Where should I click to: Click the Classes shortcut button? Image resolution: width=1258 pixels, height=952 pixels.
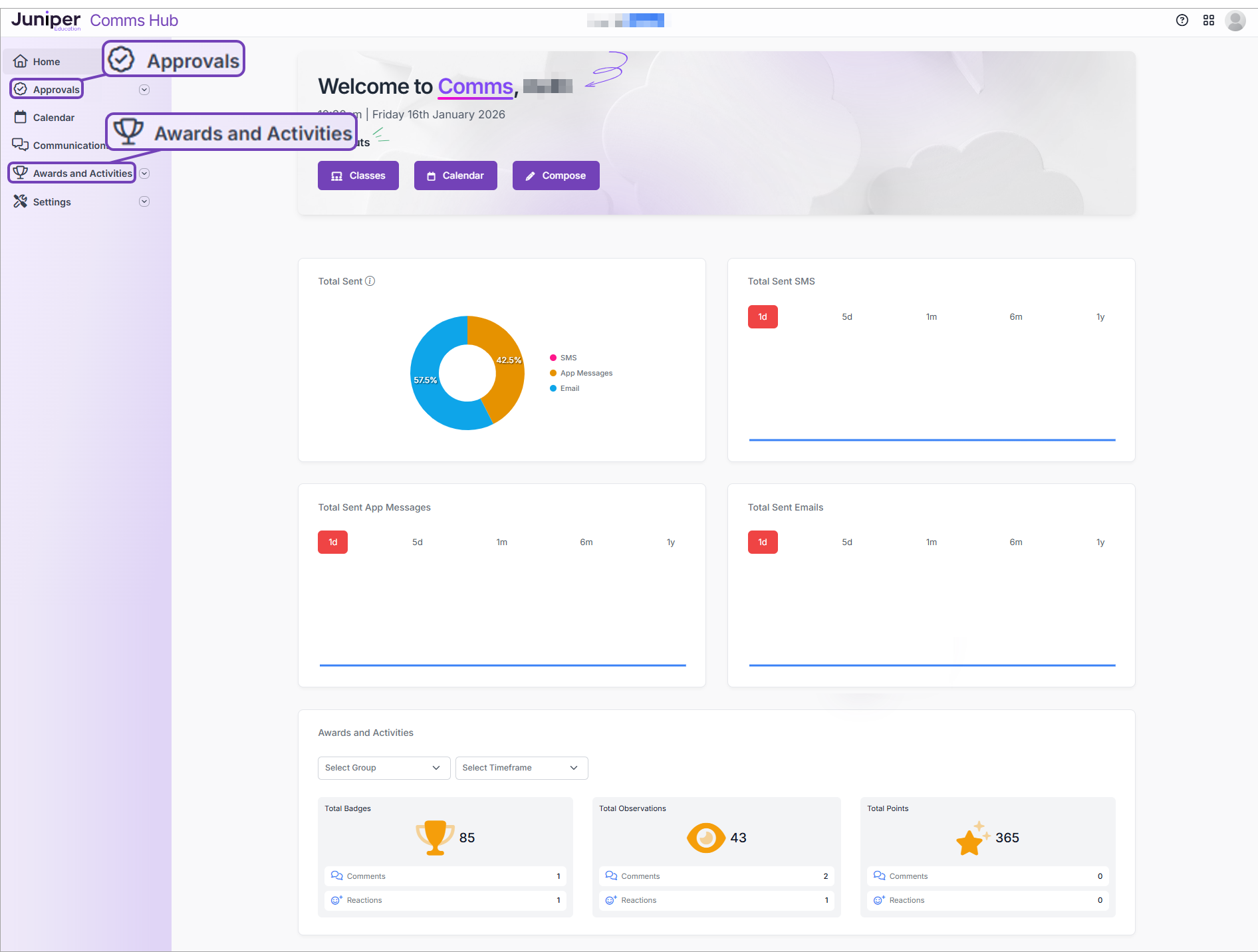click(358, 176)
